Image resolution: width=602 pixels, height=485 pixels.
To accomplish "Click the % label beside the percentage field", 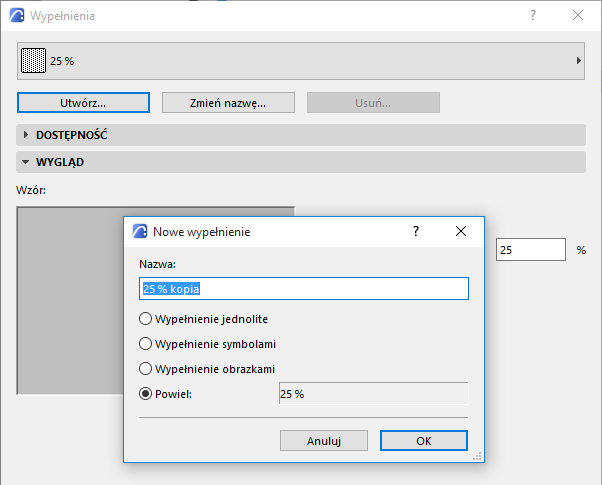I will point(581,250).
